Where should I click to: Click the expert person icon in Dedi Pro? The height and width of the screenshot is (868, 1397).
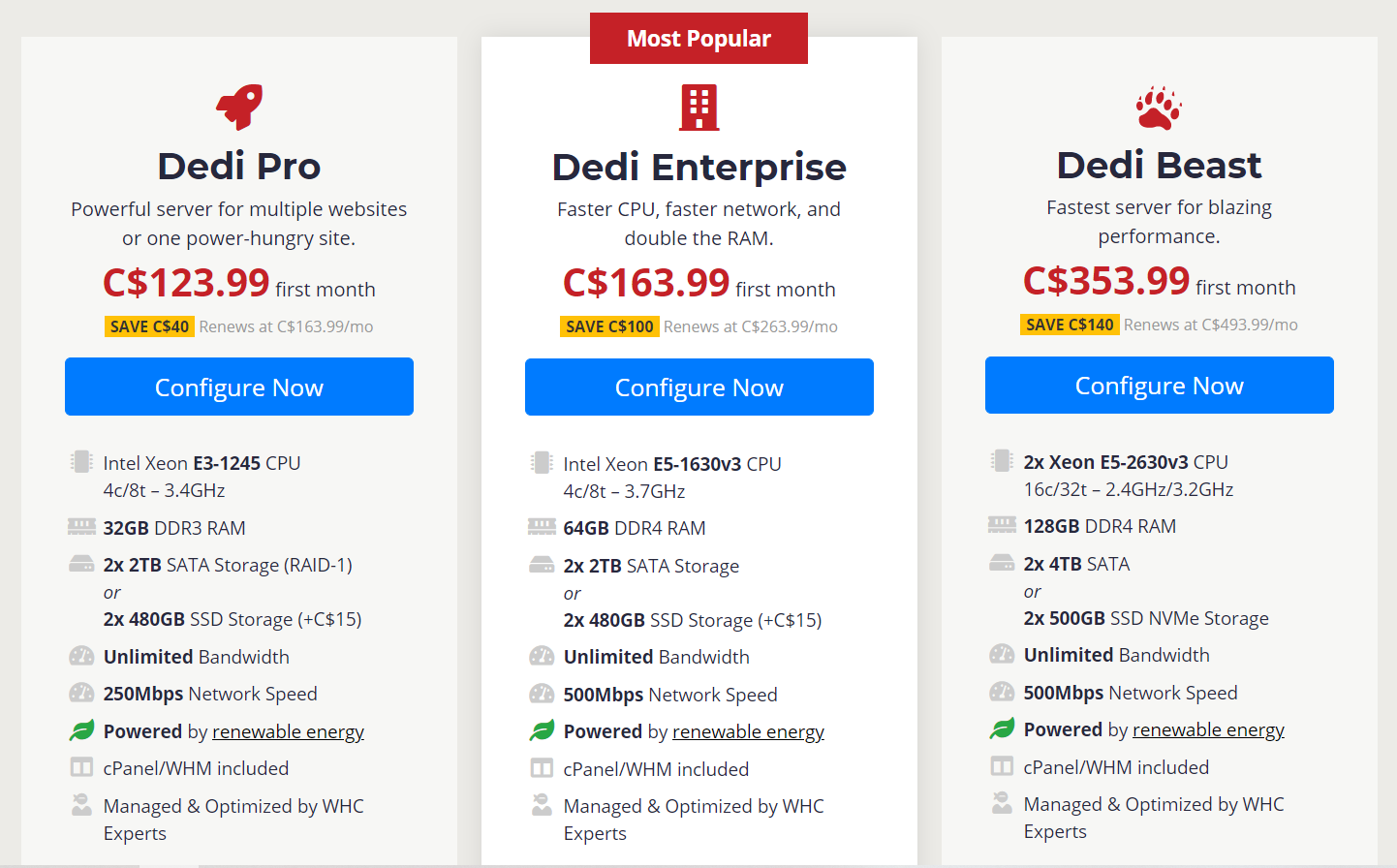tap(81, 804)
